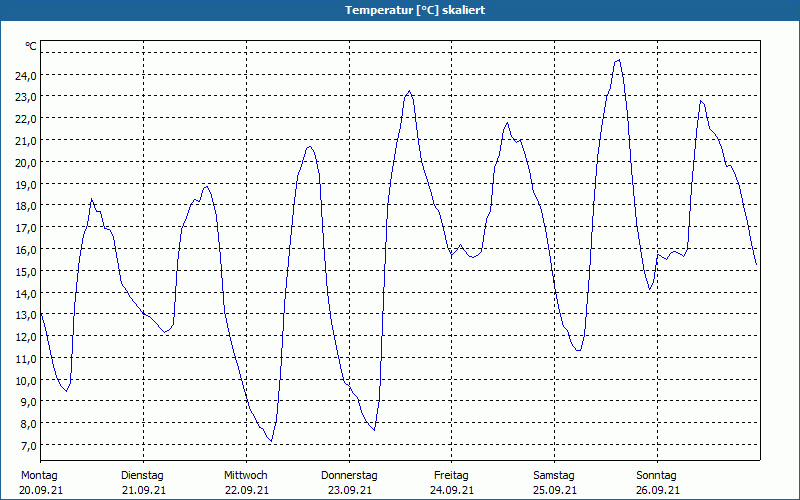The height and width of the screenshot is (500, 800).
Task: Select the 23.09.21 date label
Action: tap(349, 490)
